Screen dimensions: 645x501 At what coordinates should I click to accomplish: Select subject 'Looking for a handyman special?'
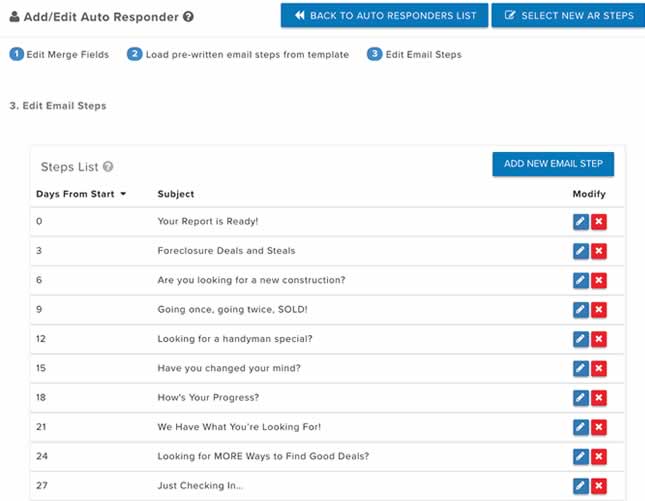click(x=235, y=339)
